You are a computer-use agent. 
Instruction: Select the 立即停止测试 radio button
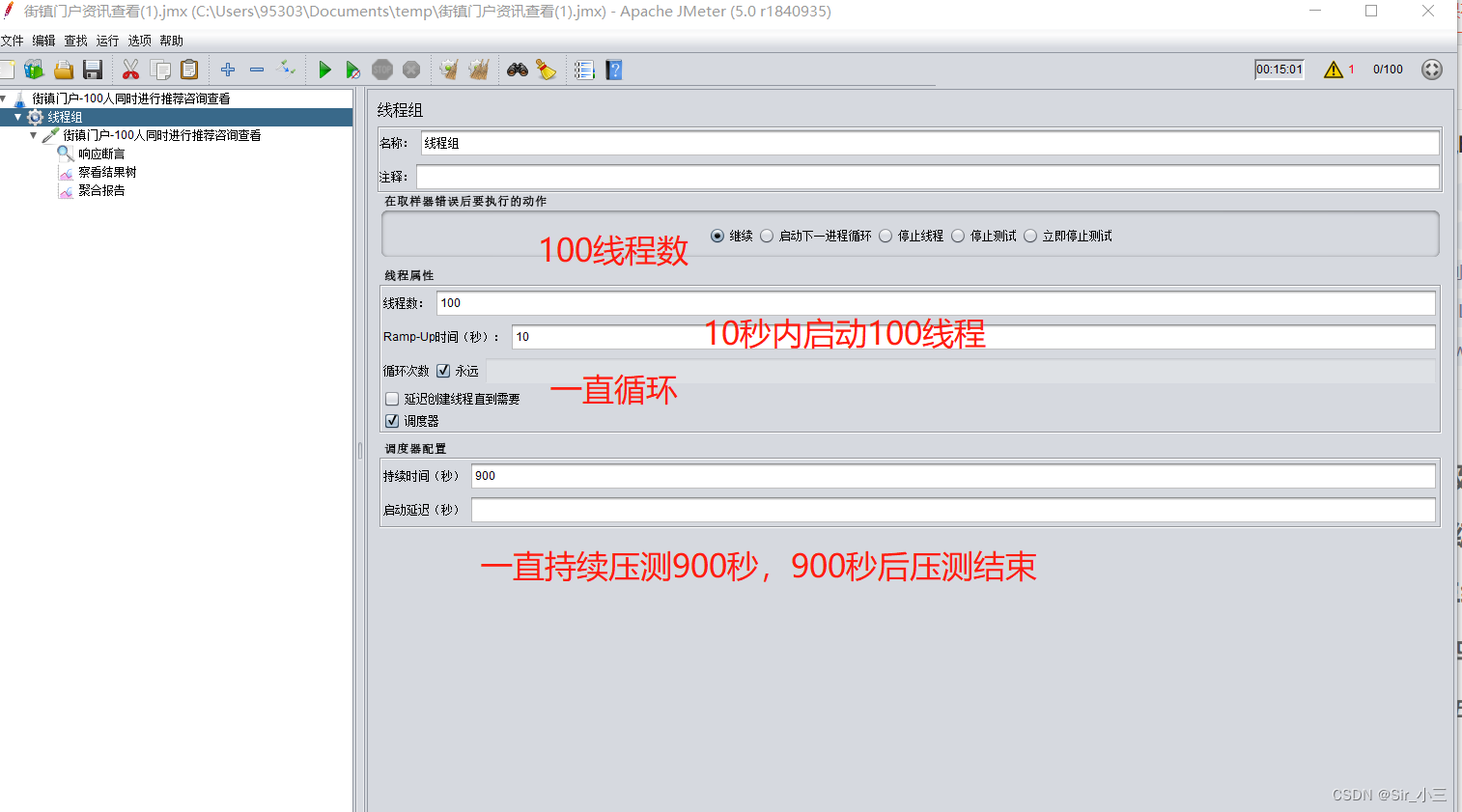1030,236
